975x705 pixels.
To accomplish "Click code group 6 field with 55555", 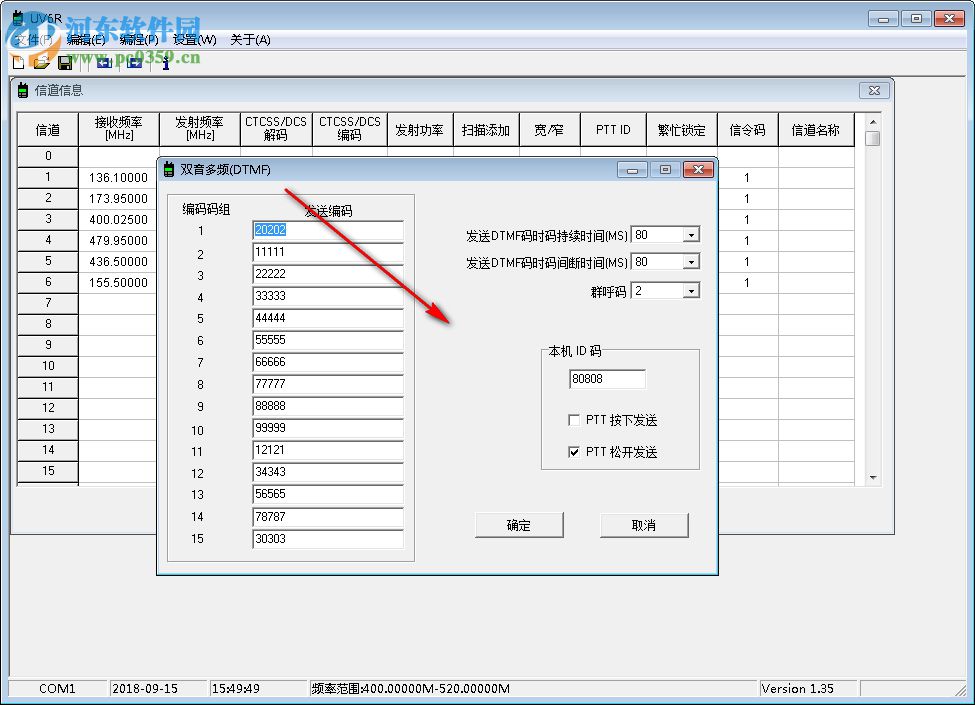I will 328,340.
